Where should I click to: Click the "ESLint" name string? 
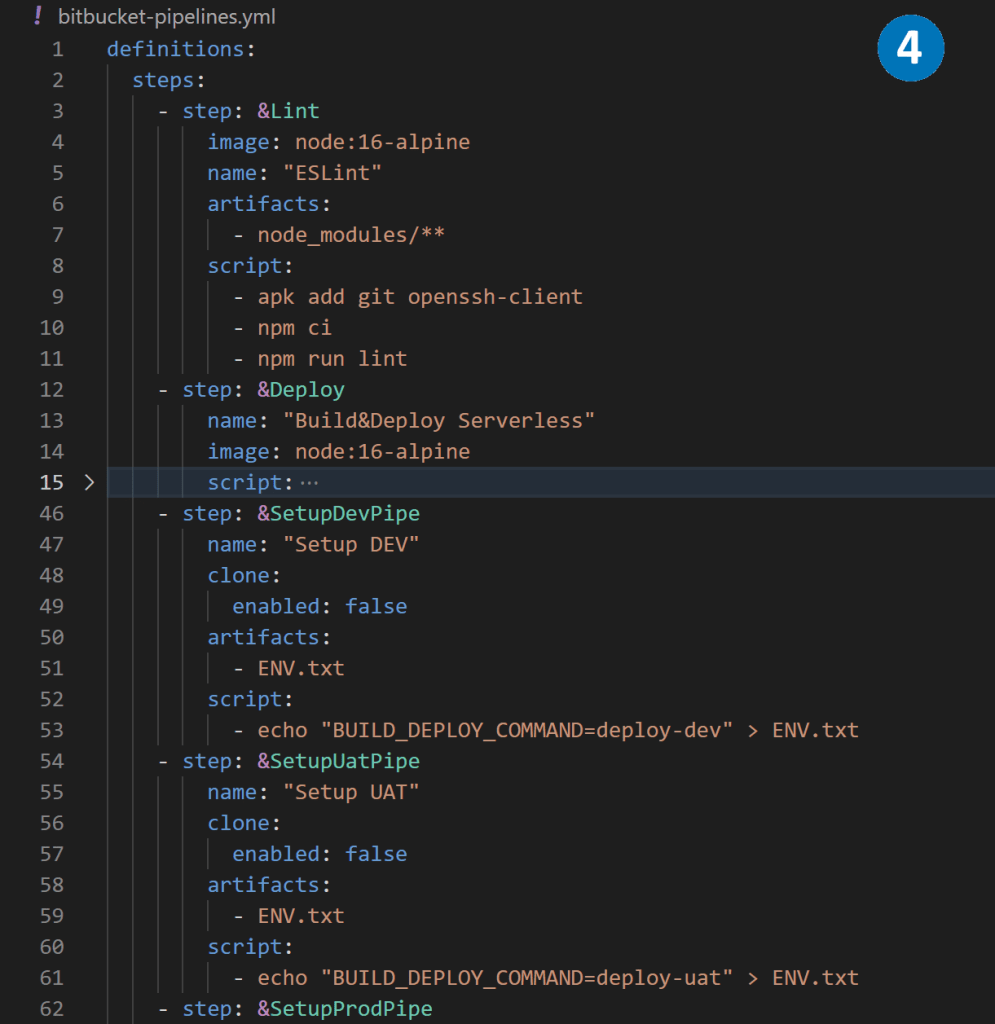tap(332, 173)
